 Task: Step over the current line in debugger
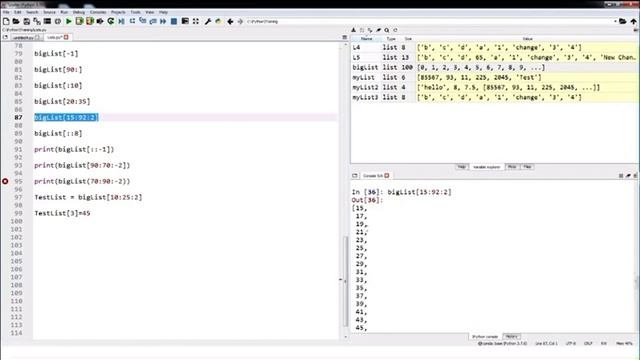click(x=132, y=21)
